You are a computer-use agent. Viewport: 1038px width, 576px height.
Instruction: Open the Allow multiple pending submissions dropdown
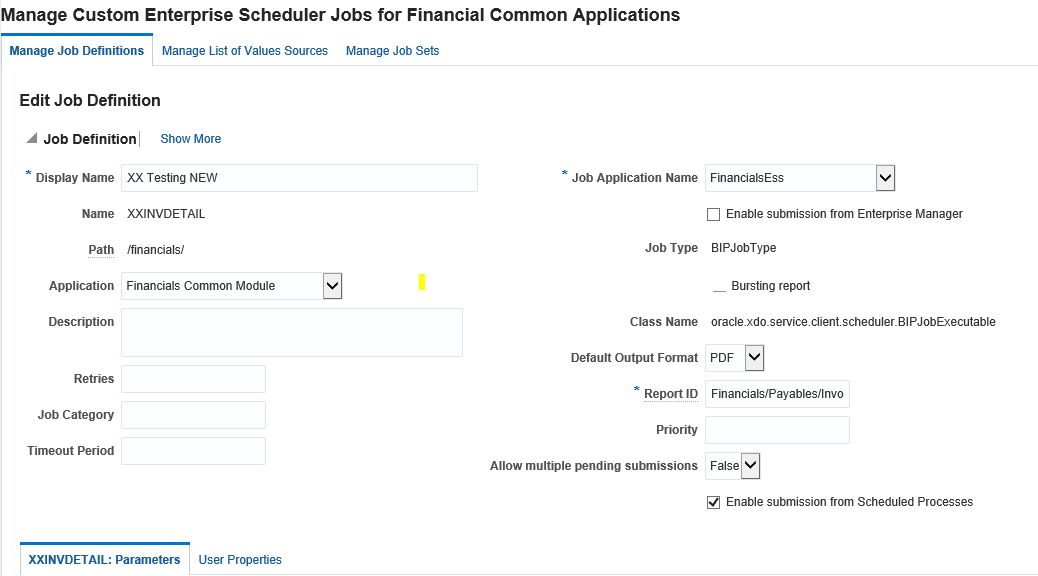(x=749, y=465)
